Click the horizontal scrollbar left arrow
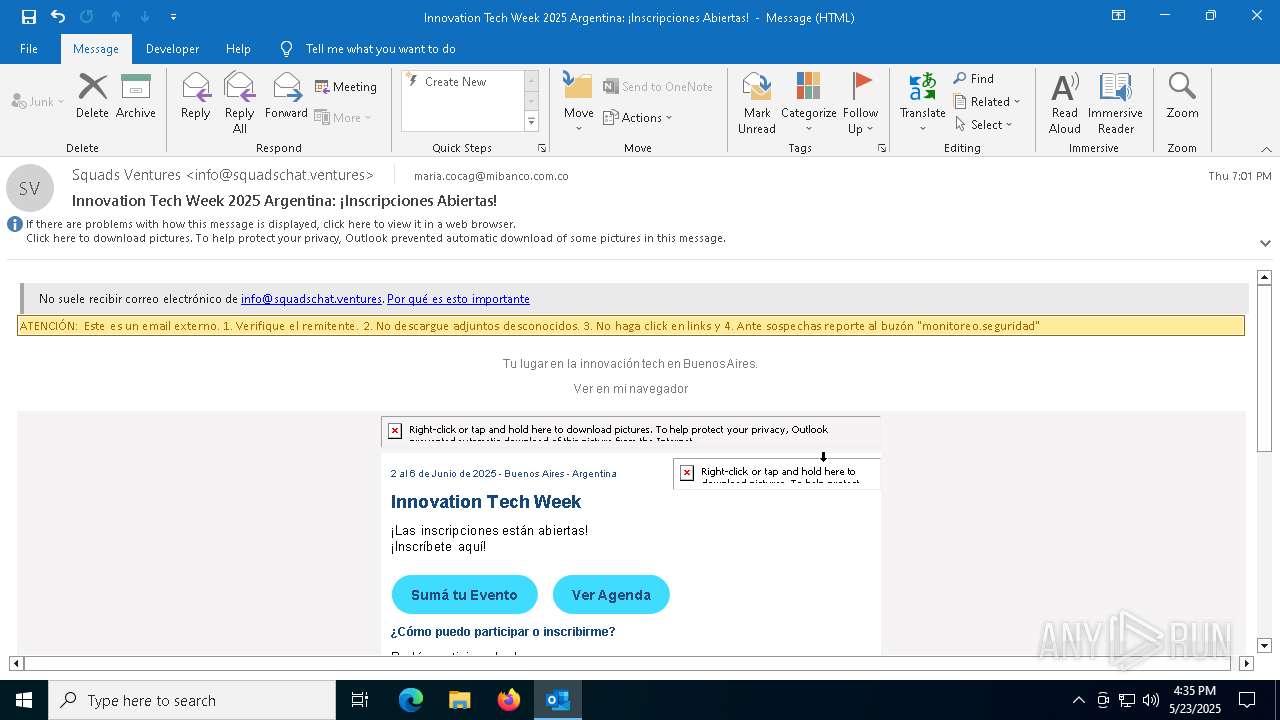Screen dimensions: 1280x720 tap(16, 663)
